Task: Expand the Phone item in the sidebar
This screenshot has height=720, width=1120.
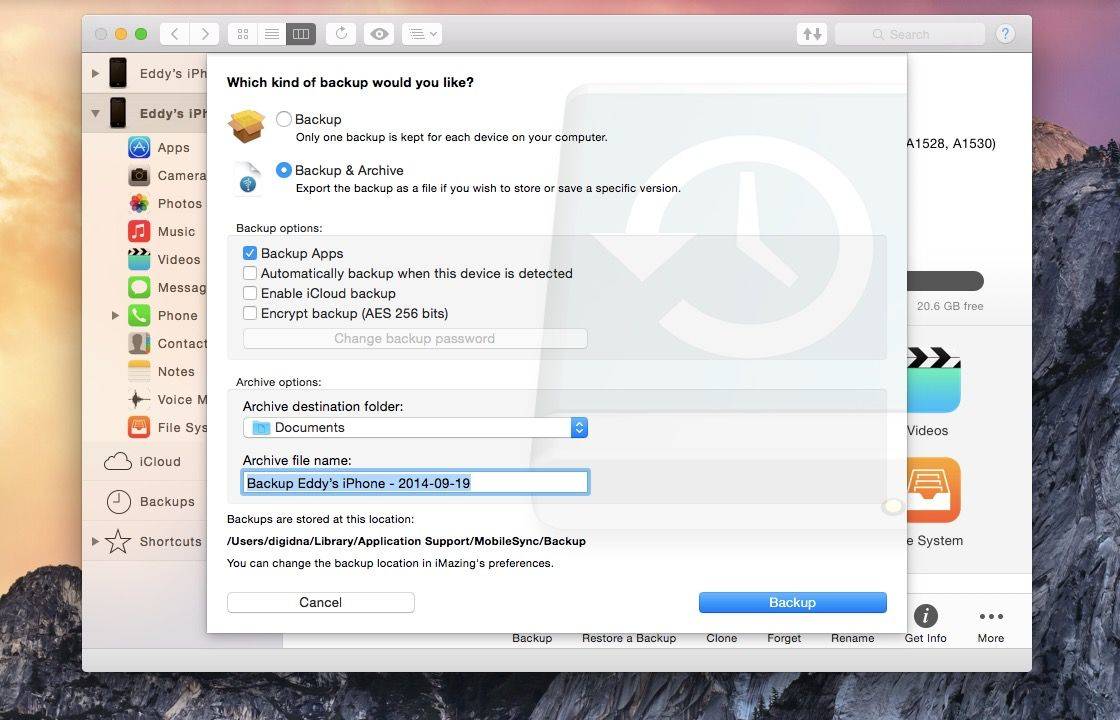Action: (x=116, y=315)
